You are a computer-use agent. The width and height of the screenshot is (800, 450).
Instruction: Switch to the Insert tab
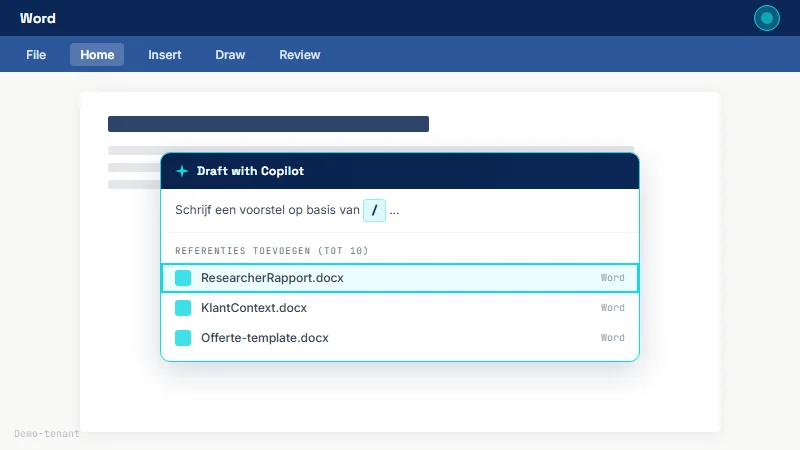pos(164,55)
